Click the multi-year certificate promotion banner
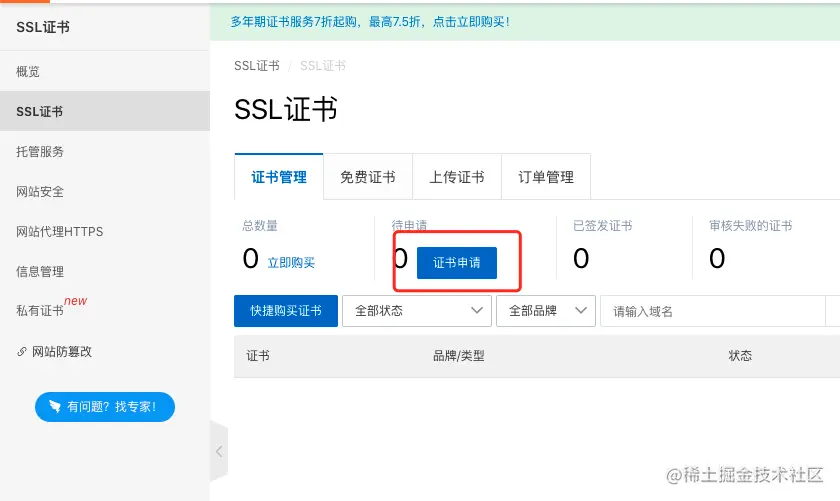 click(x=370, y=22)
